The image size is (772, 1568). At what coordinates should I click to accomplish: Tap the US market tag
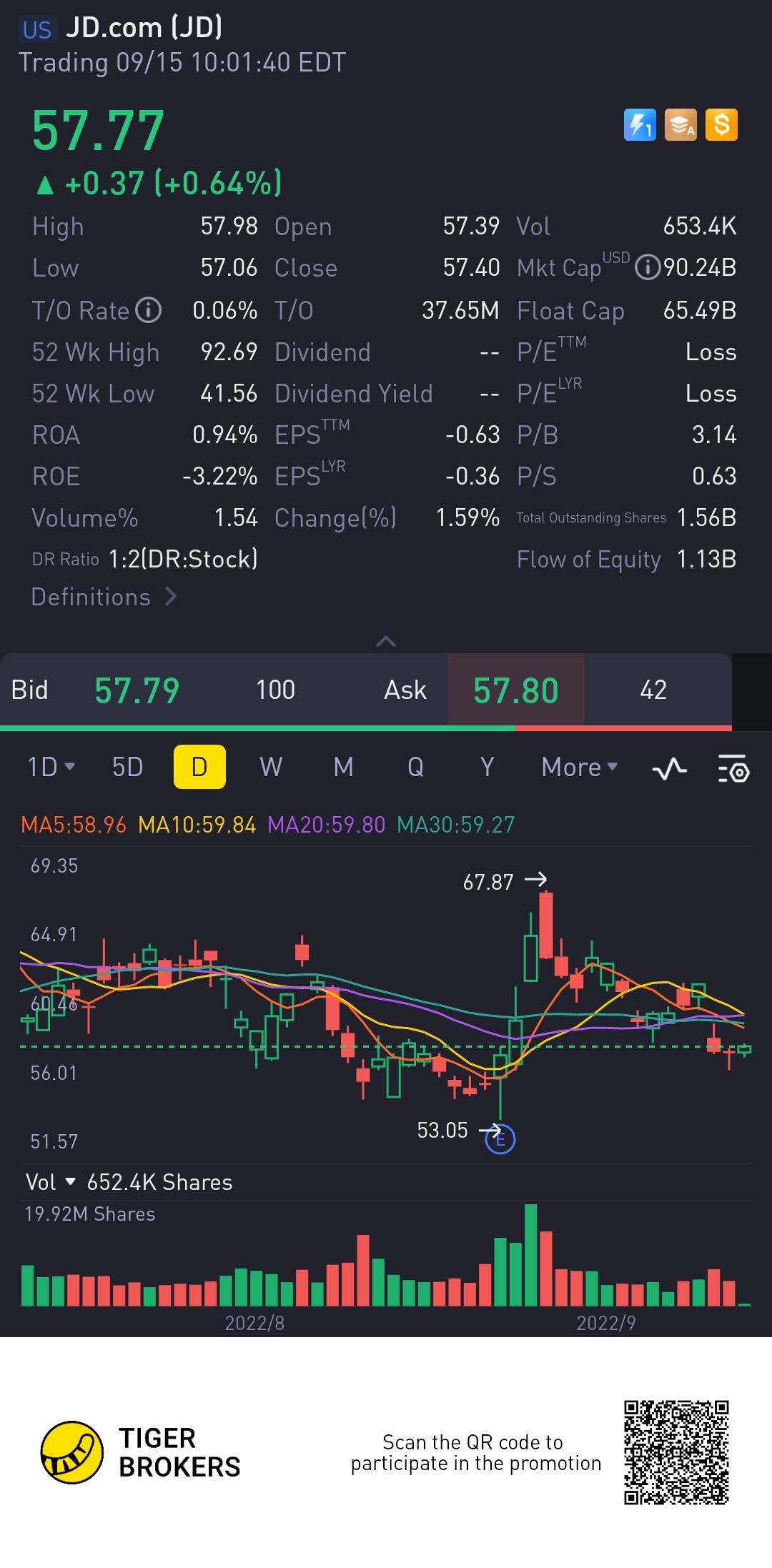pos(37,29)
